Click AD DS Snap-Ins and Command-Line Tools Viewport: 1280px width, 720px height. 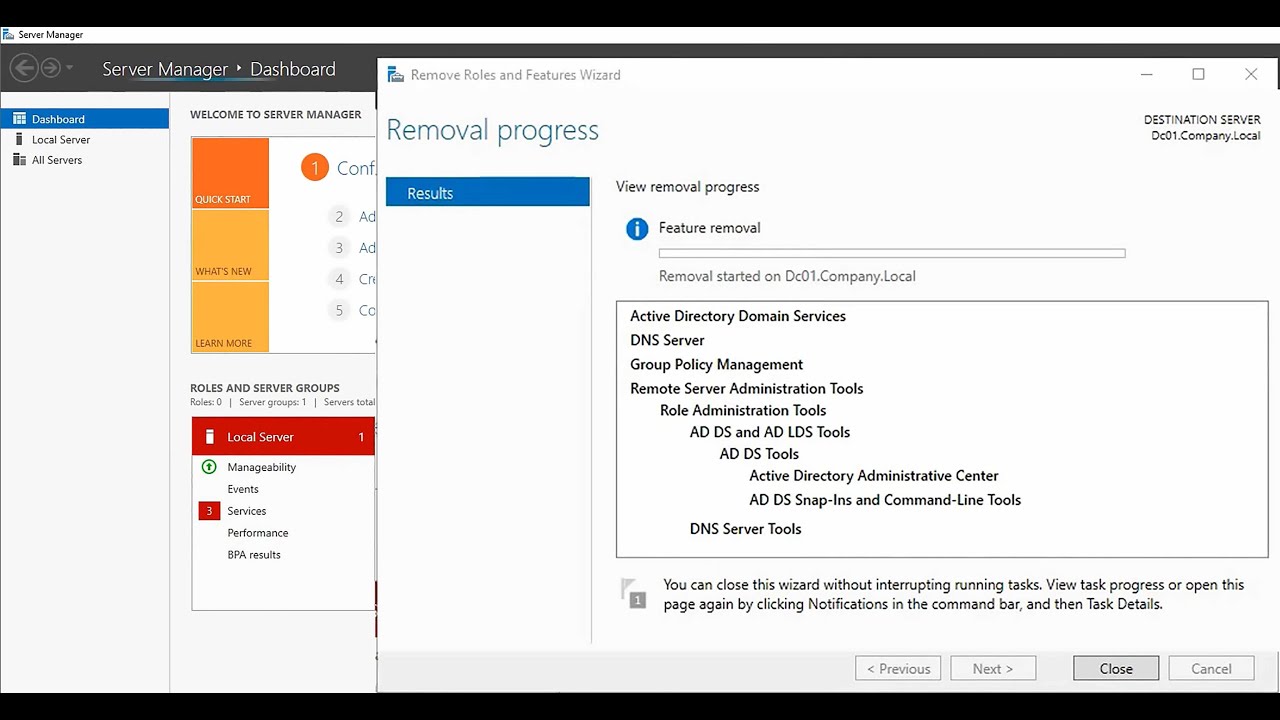[885, 500]
